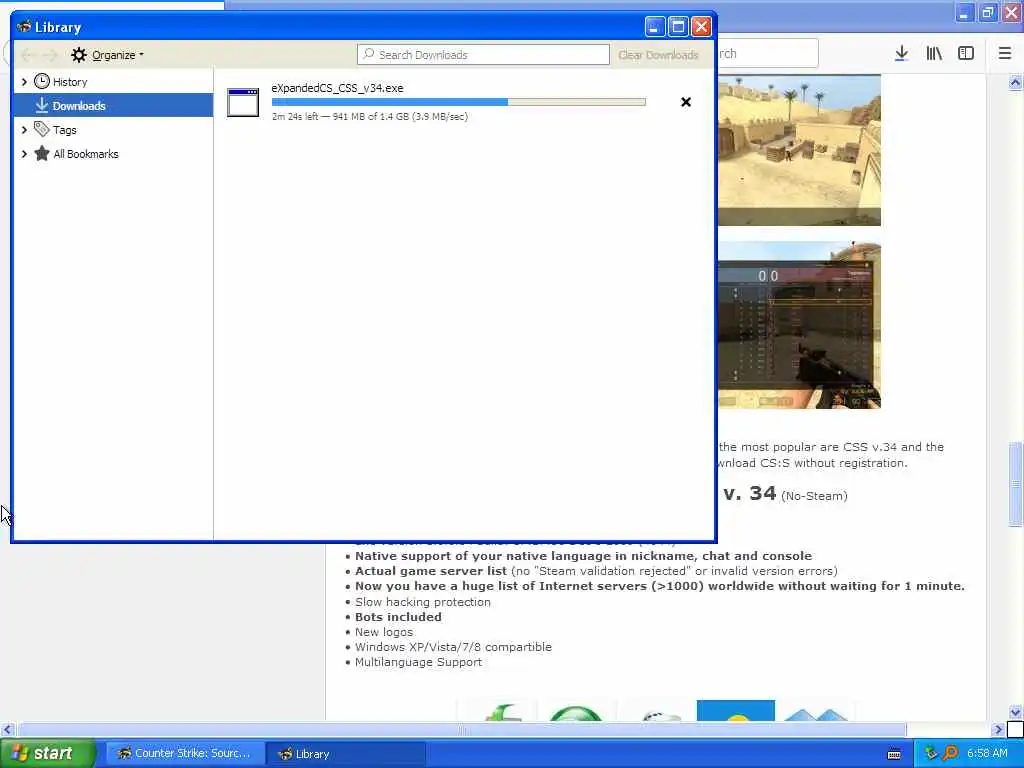The width and height of the screenshot is (1024, 768).
Task: Minimize the Library window
Action: [x=655, y=27]
